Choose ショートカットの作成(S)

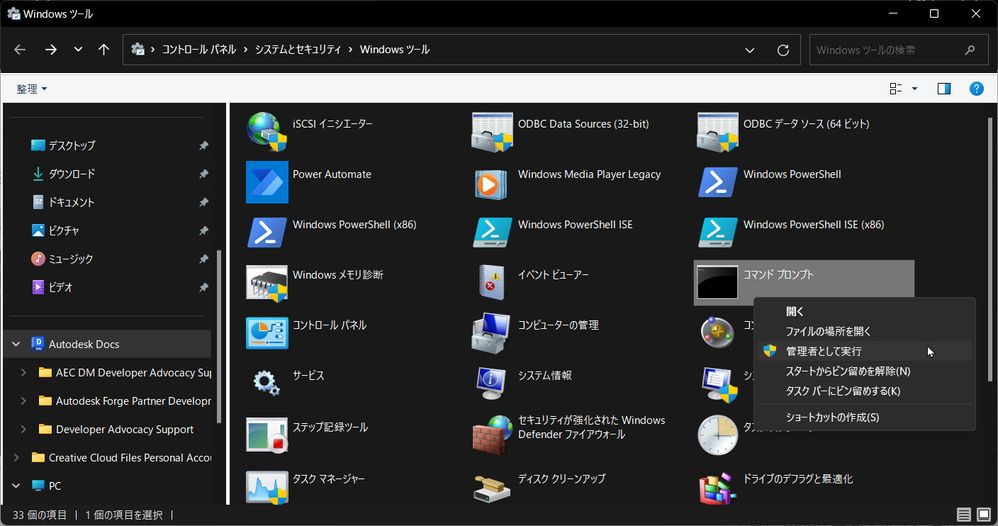tap(864, 417)
